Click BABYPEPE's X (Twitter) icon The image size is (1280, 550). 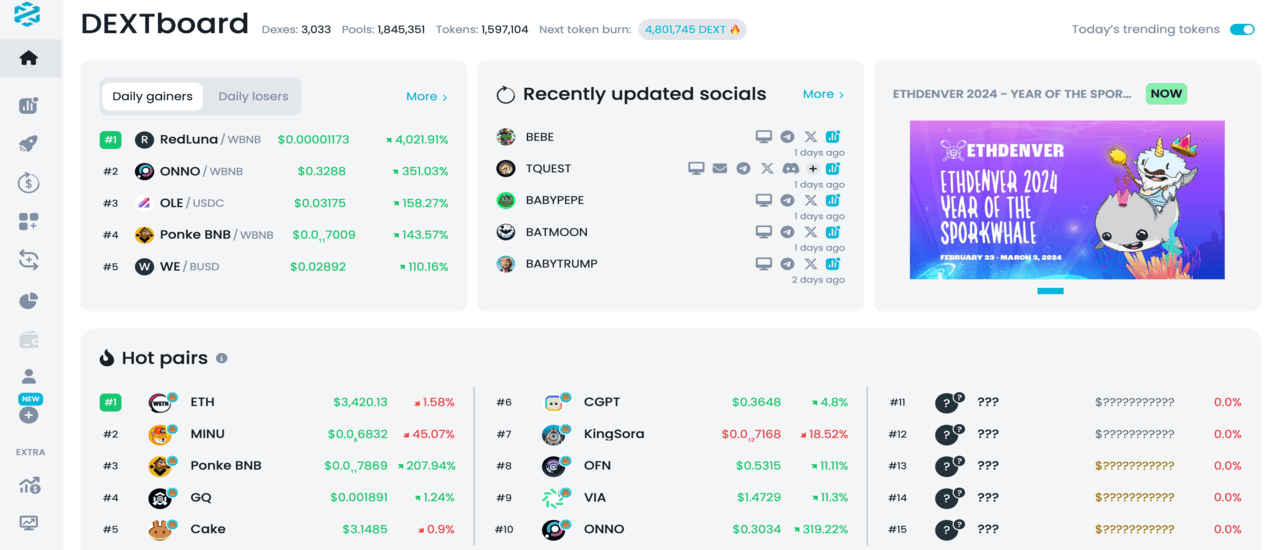[810, 200]
